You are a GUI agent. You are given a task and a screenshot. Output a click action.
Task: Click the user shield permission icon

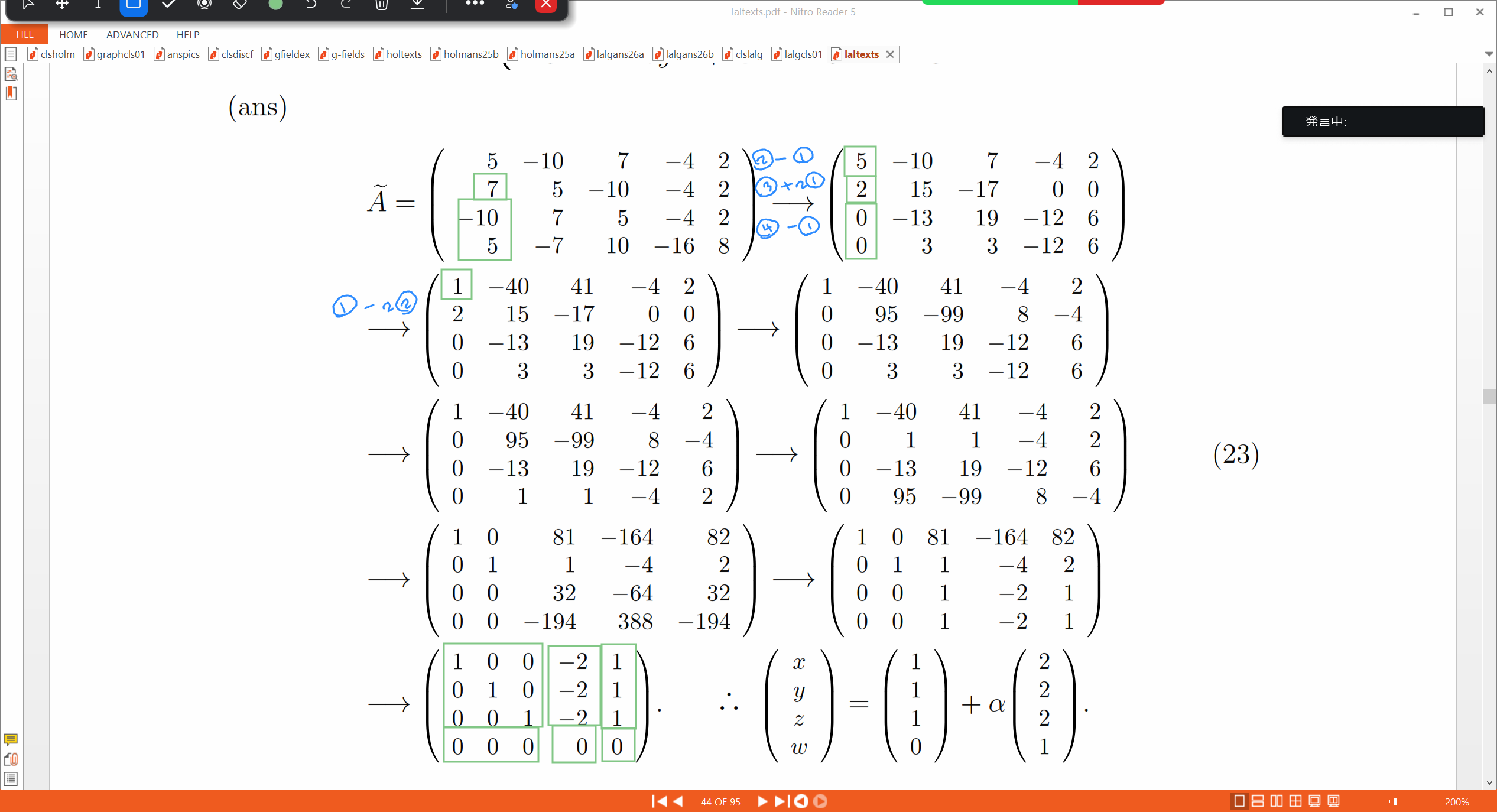tap(511, 5)
